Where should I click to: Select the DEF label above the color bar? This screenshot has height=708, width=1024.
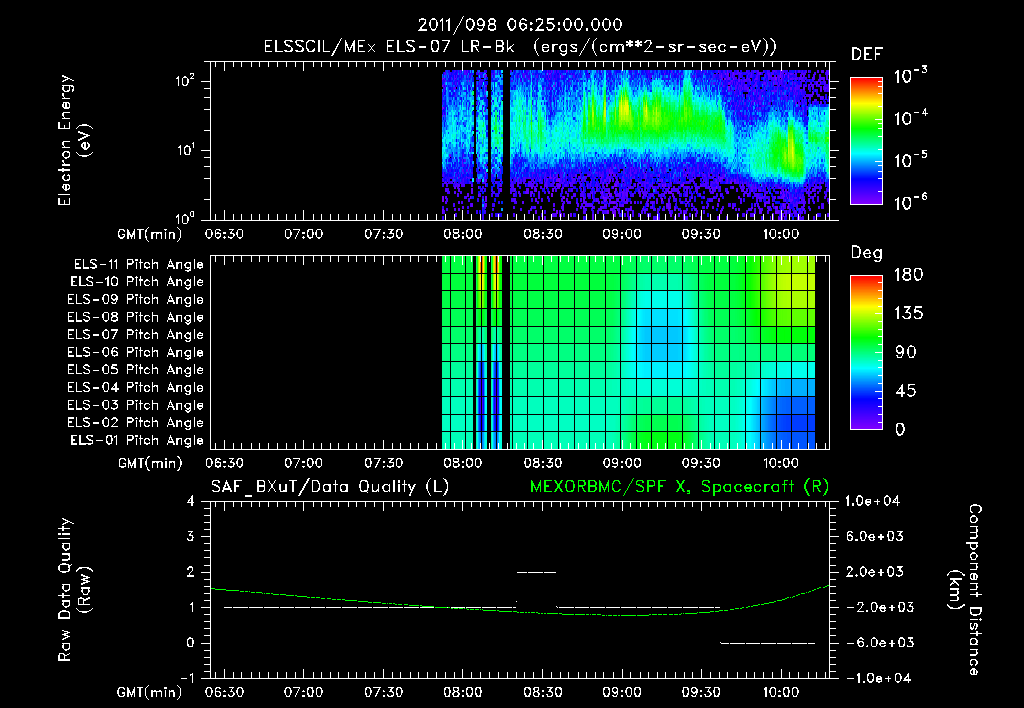point(867,55)
